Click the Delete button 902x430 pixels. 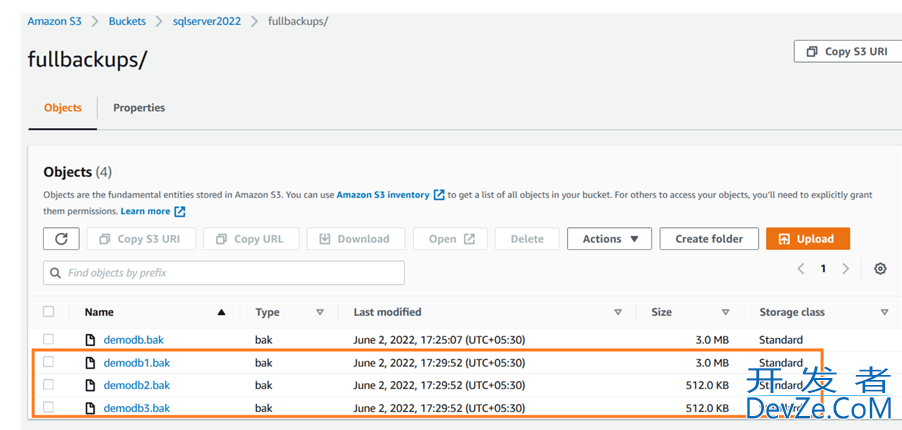527,238
